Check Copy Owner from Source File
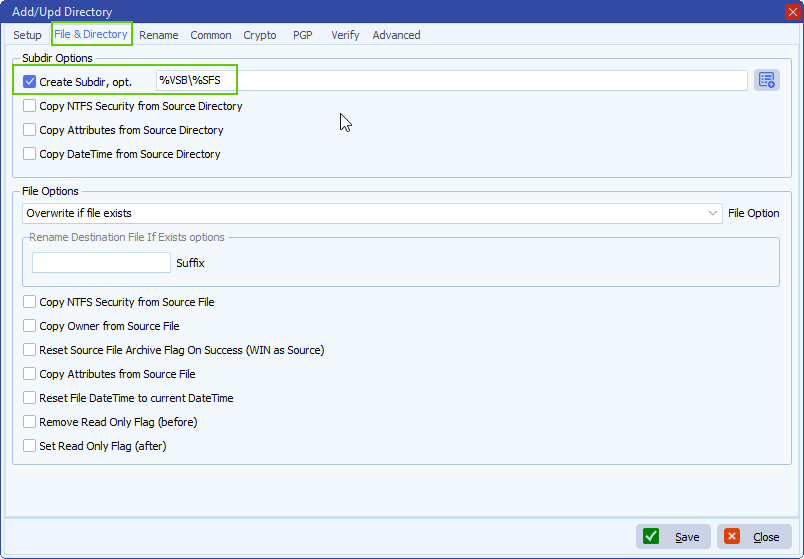The image size is (804, 559). pyautogui.click(x=29, y=326)
